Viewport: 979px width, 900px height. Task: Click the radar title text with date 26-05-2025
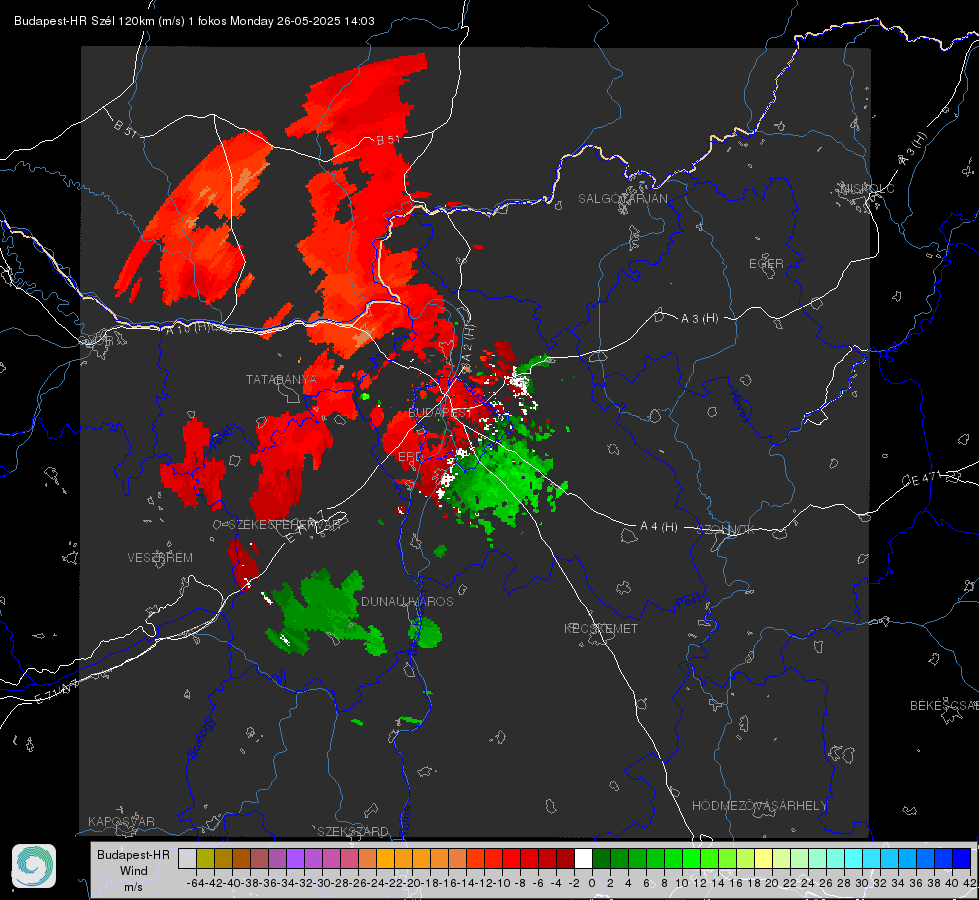[x=194, y=21]
